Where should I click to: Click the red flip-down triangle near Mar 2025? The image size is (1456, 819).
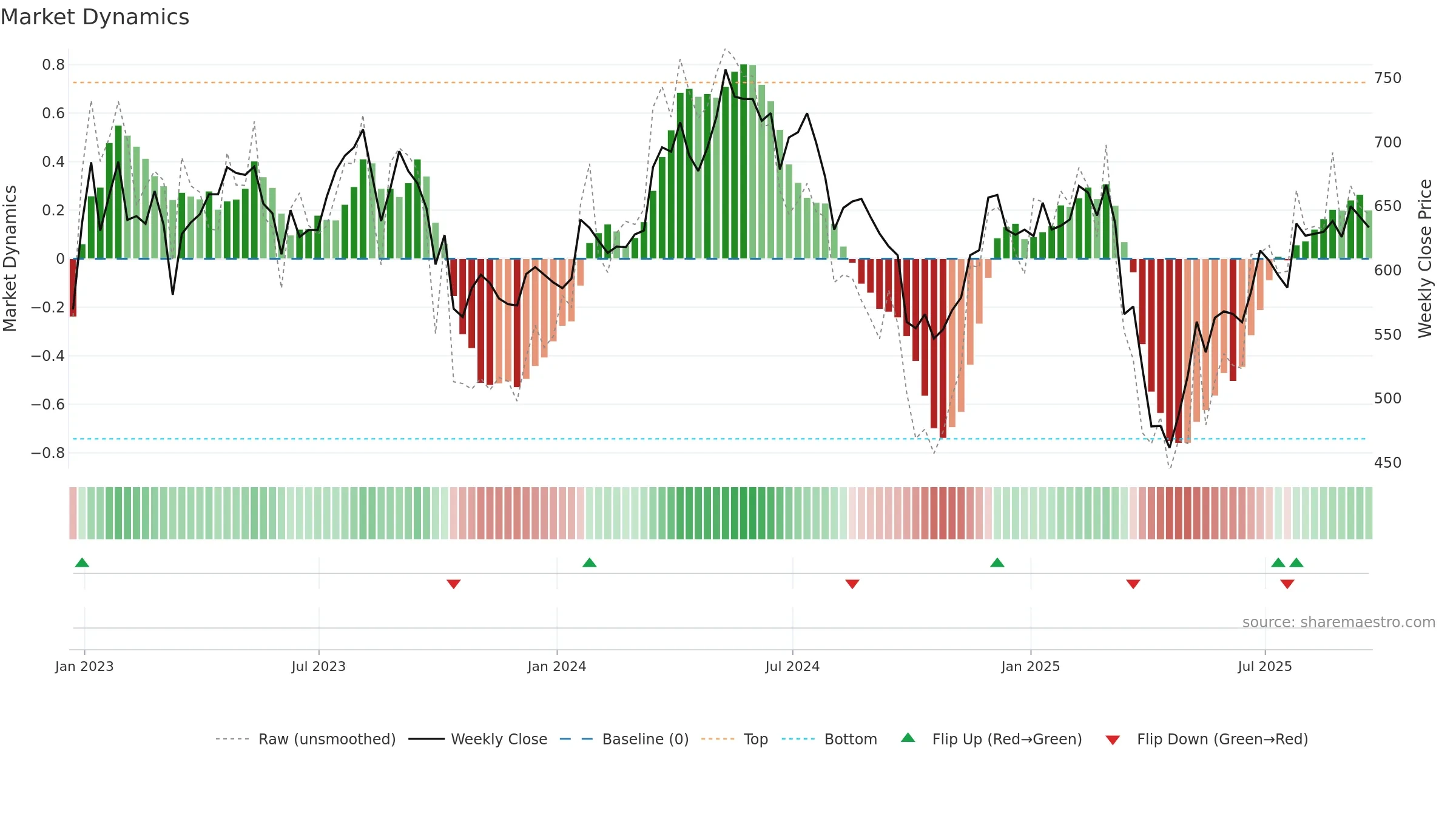(x=1133, y=584)
